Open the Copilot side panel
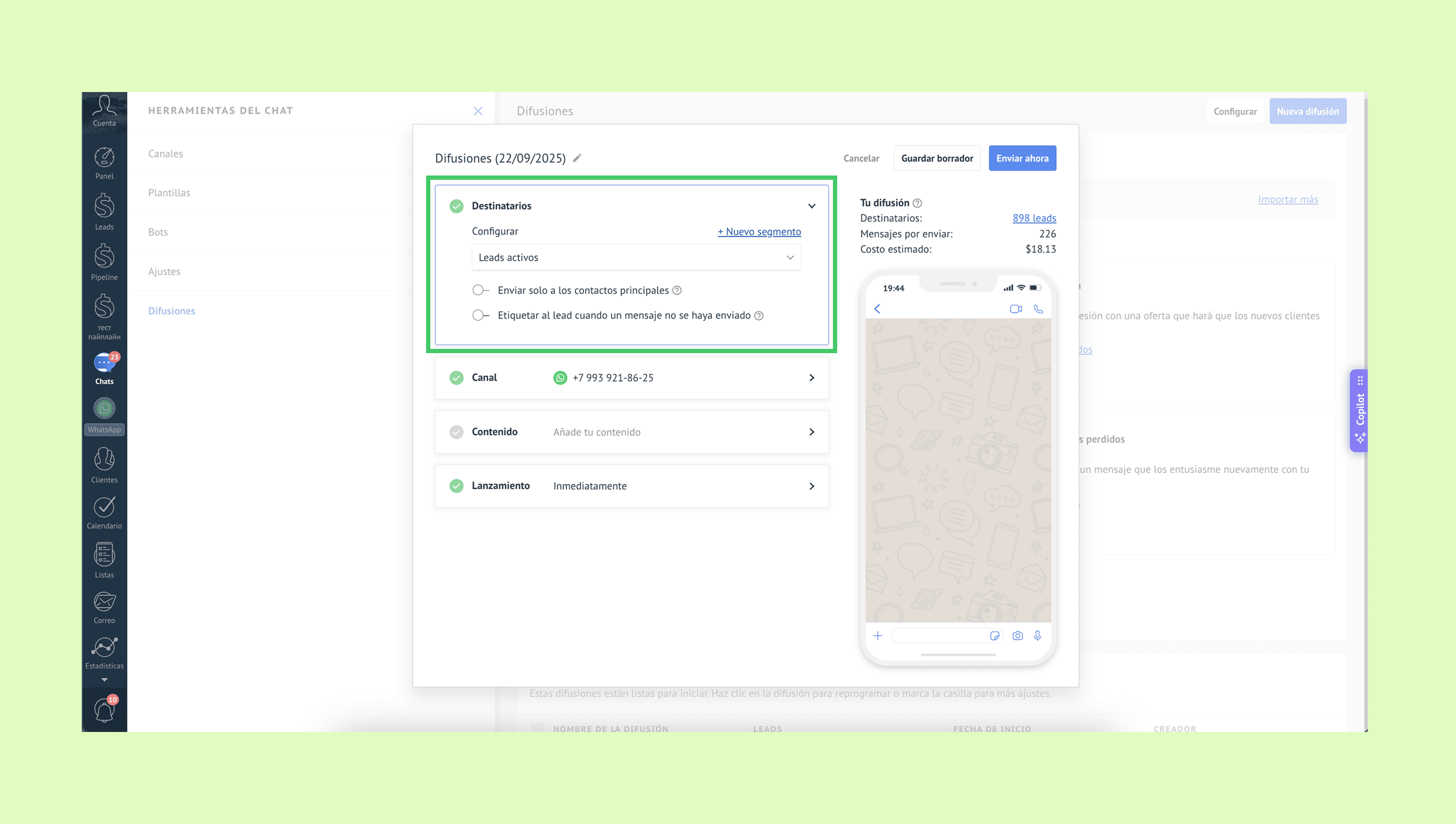1456x824 pixels. click(1359, 410)
